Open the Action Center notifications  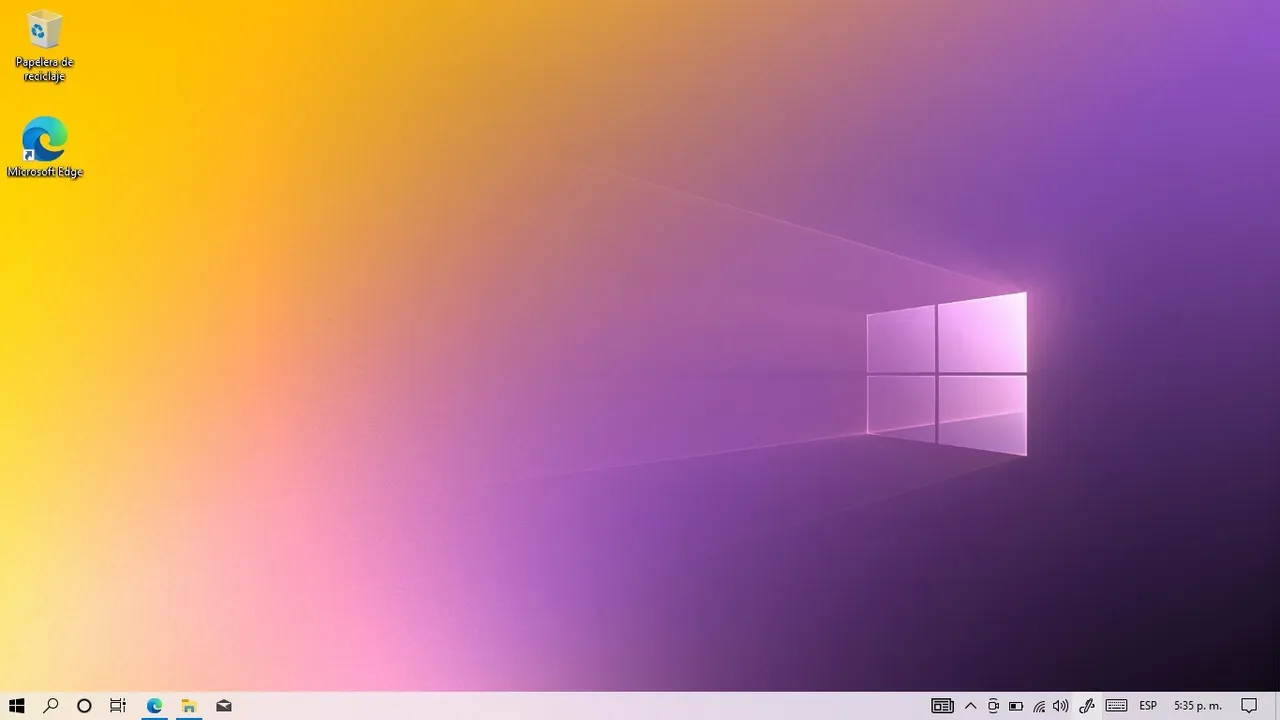1249,706
